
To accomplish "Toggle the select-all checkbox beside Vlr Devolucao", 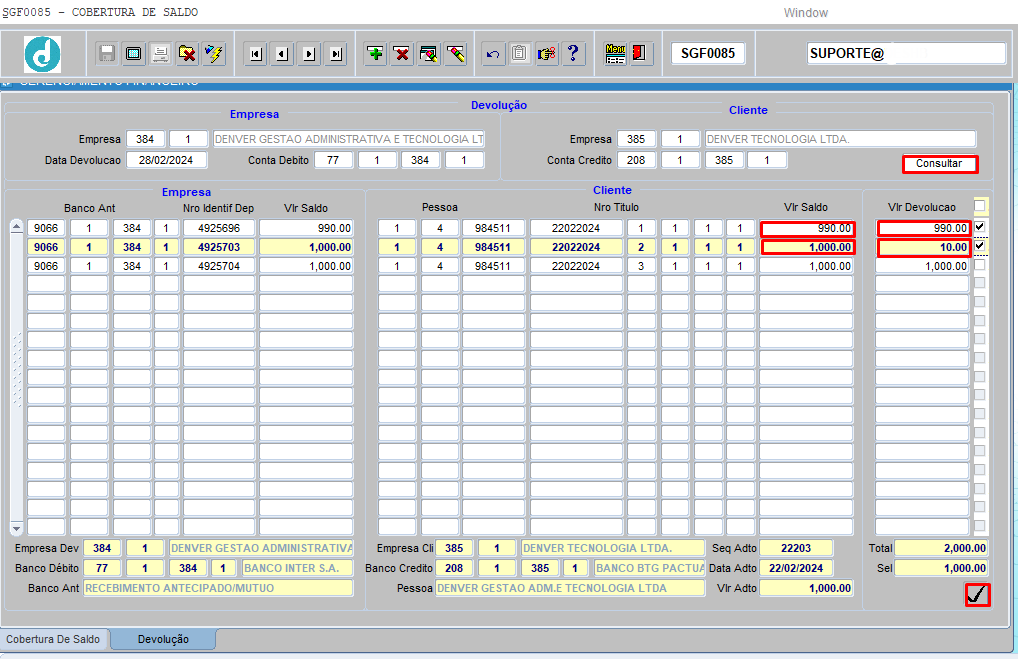I will 980,206.
